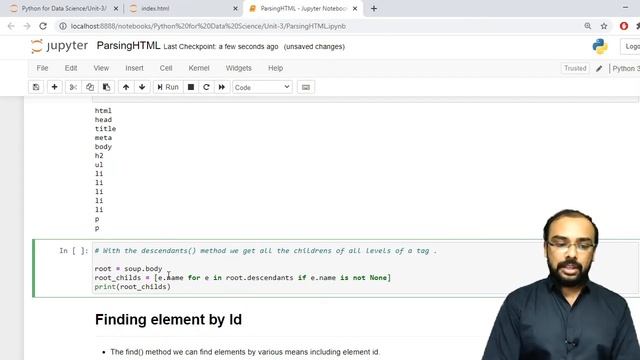Open the Insert menu

[134, 68]
